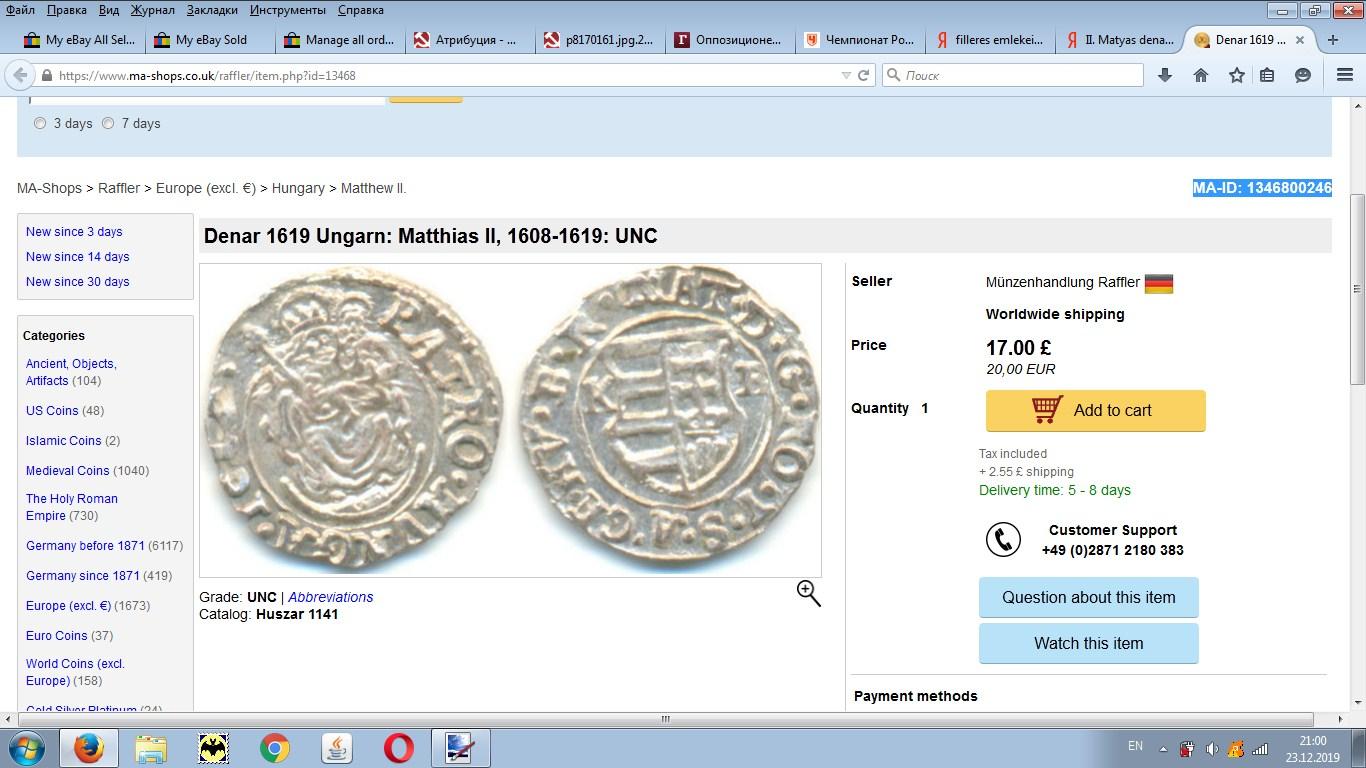Open the Firefox hamburger menu
This screenshot has height=768, width=1366.
coord(1345,75)
